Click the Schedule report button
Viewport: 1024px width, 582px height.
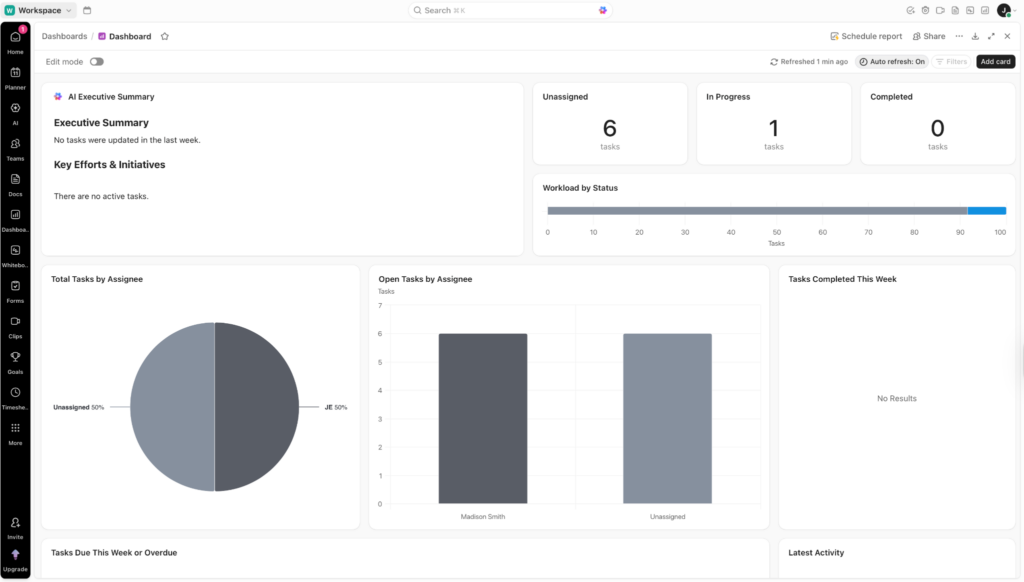(866, 36)
